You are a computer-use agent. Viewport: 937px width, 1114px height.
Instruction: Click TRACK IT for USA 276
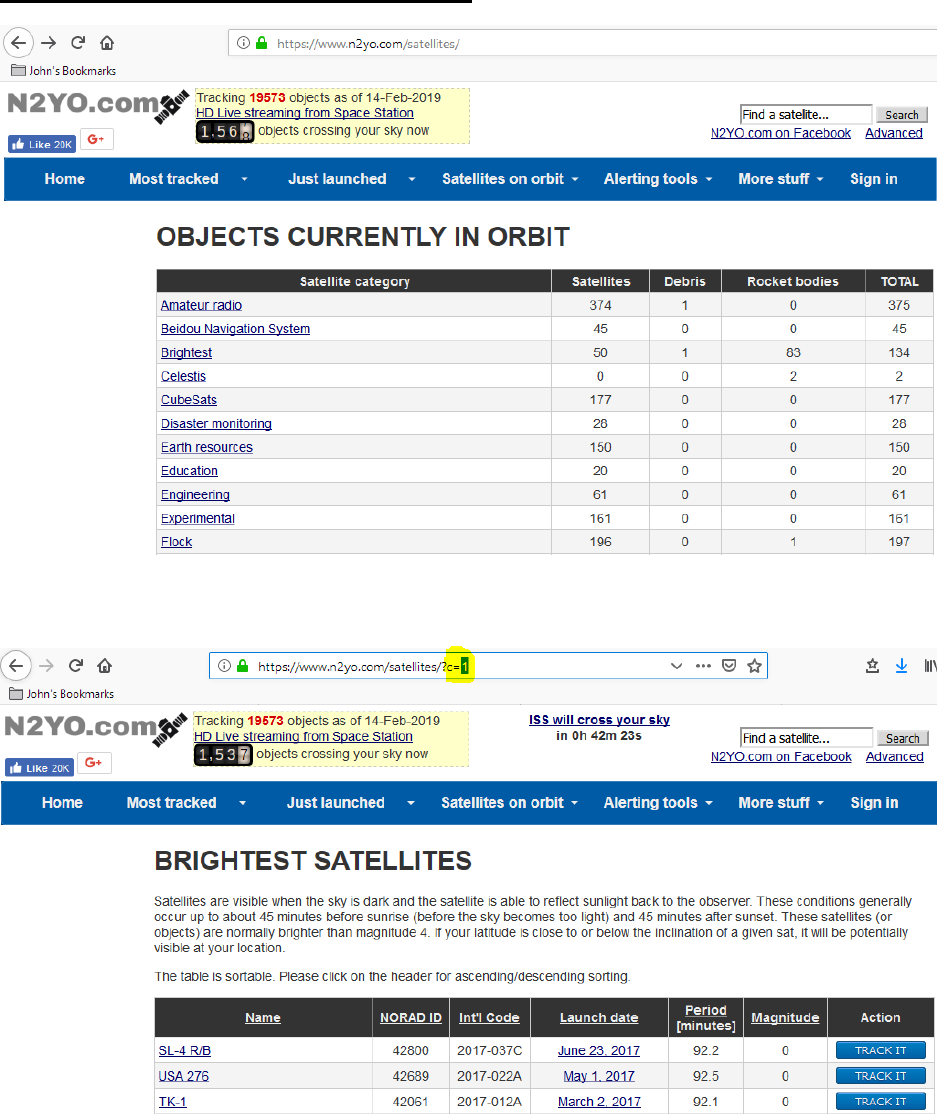point(881,1076)
